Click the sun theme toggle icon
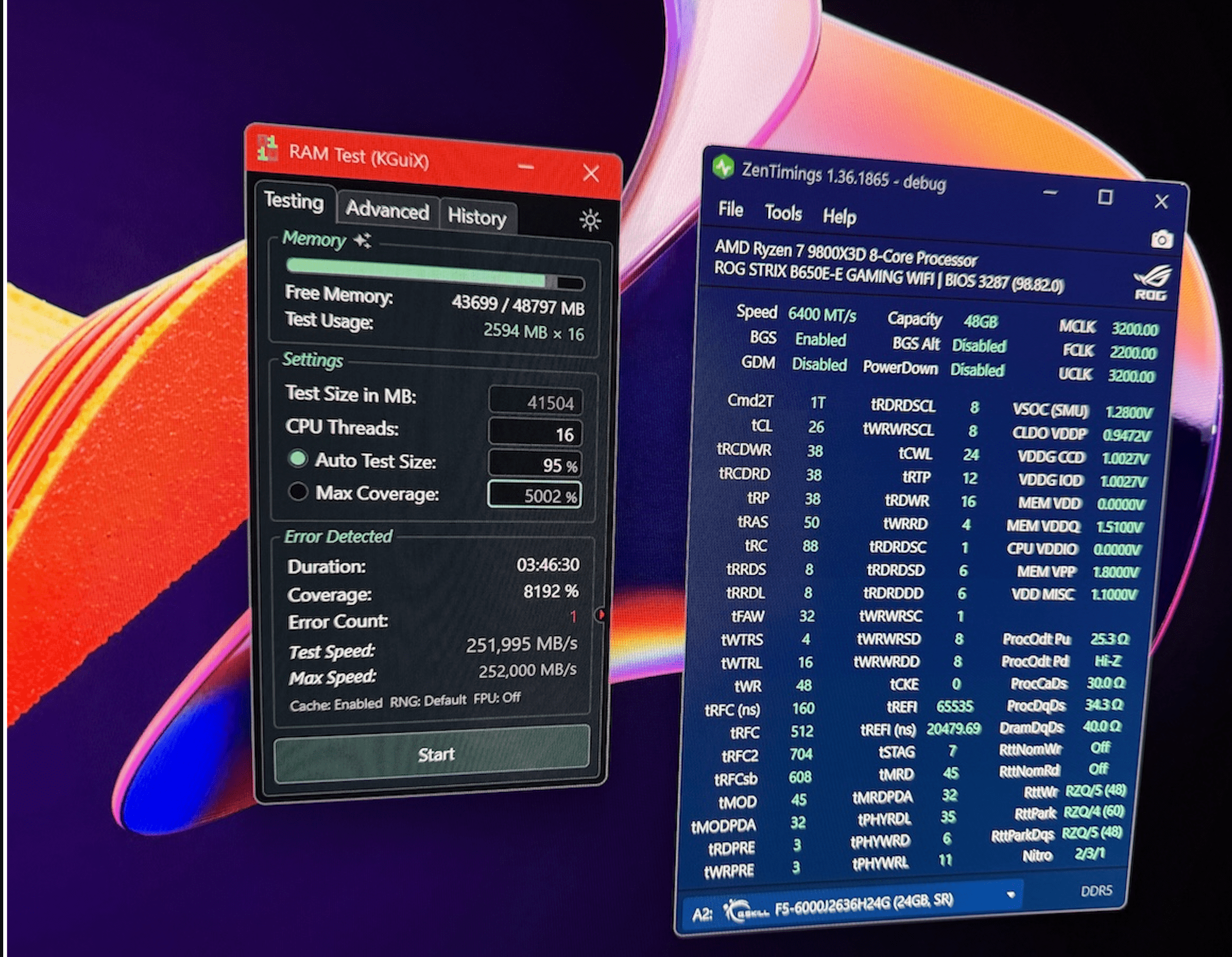This screenshot has height=957, width=1232. click(590, 220)
